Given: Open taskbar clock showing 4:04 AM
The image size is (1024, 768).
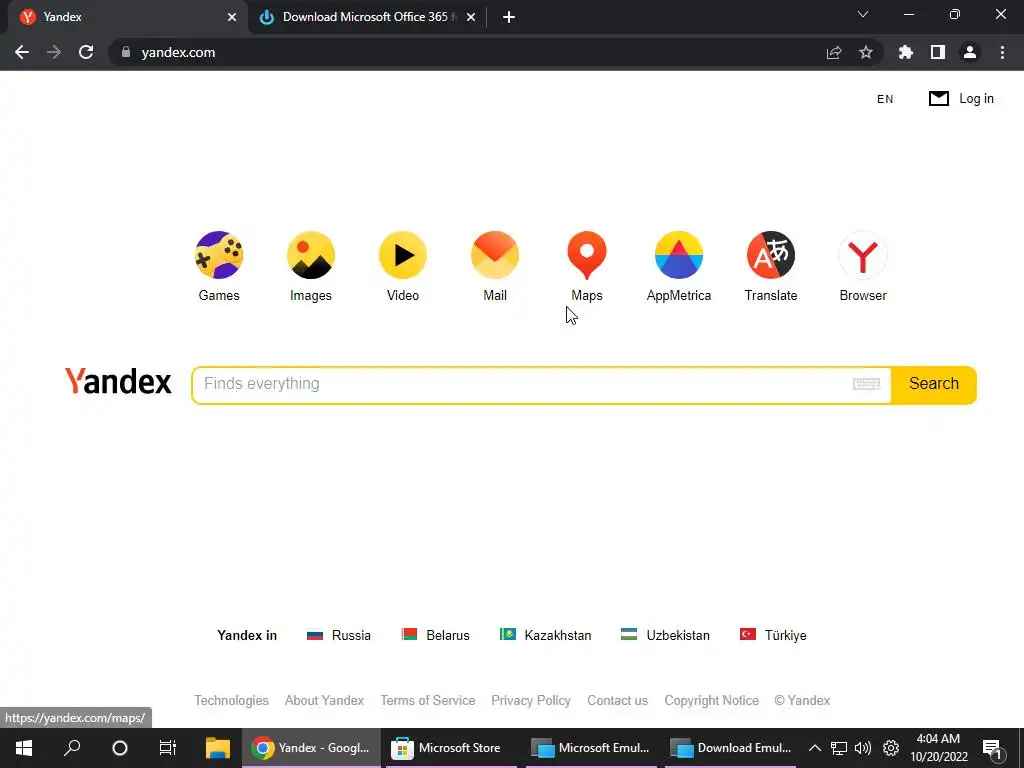Looking at the screenshot, I should pyautogui.click(x=938, y=748).
